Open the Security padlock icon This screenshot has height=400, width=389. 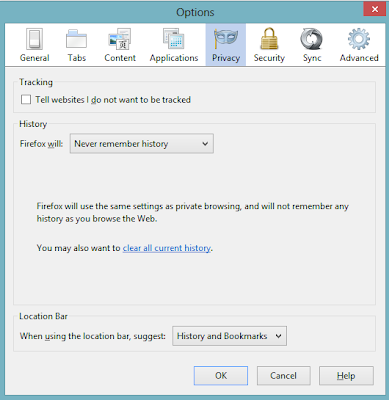[x=269, y=39]
